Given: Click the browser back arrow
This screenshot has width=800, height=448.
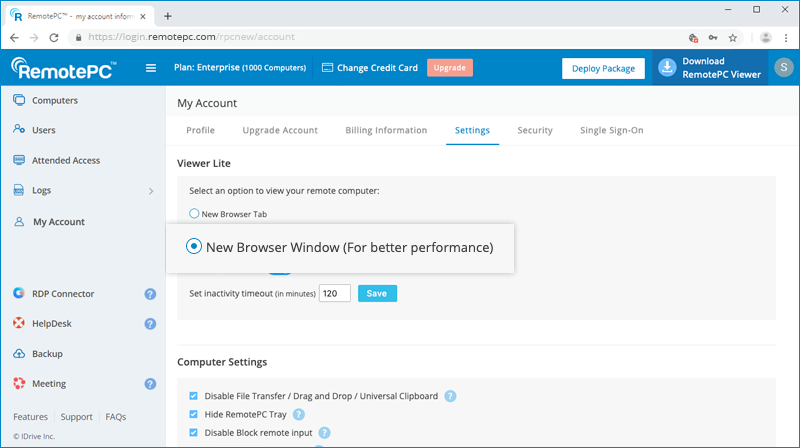Looking at the screenshot, I should tap(14, 37).
